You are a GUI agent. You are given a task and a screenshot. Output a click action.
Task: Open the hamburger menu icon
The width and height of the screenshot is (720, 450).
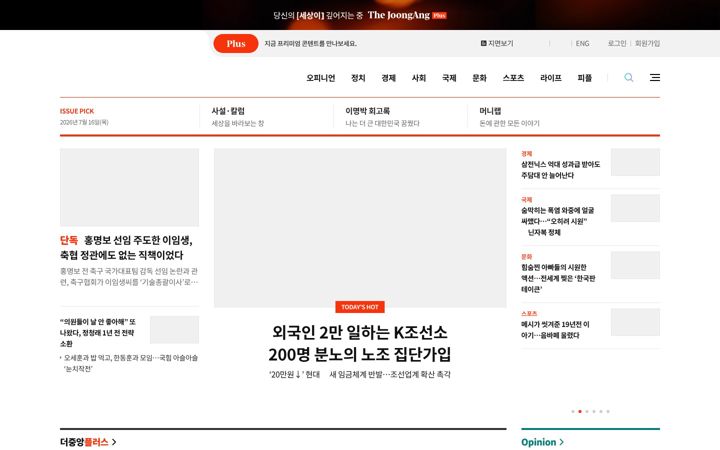pyautogui.click(x=655, y=78)
